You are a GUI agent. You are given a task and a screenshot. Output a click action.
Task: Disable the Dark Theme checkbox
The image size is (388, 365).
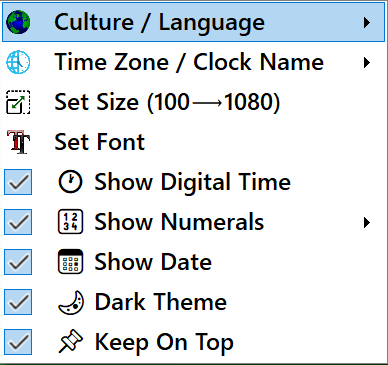(18, 302)
